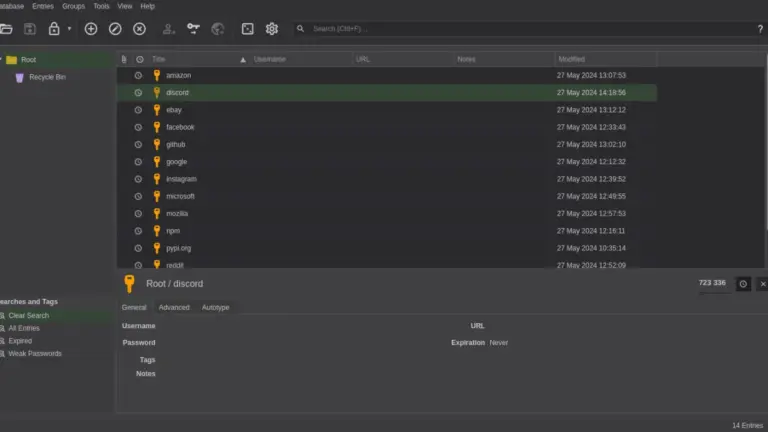Viewport: 768px width, 432px height.
Task: Click the large key icon in preview panel
Action: click(x=129, y=284)
